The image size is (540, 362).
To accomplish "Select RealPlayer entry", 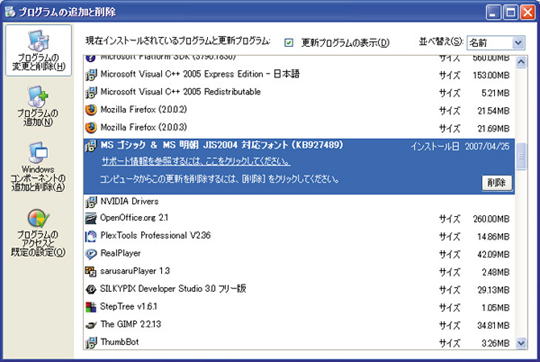I will click(x=299, y=254).
